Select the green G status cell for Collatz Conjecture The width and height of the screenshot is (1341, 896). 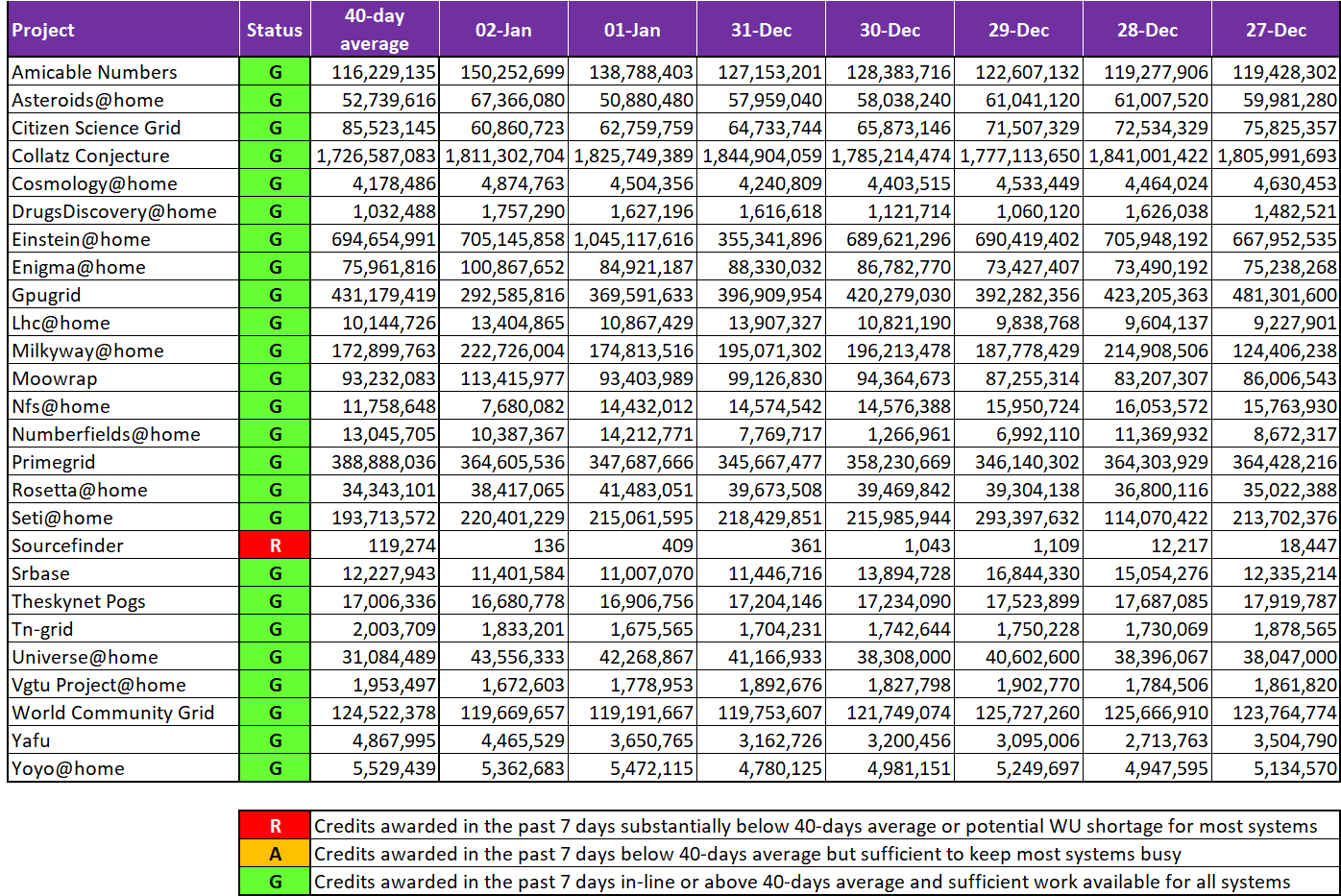tap(275, 156)
